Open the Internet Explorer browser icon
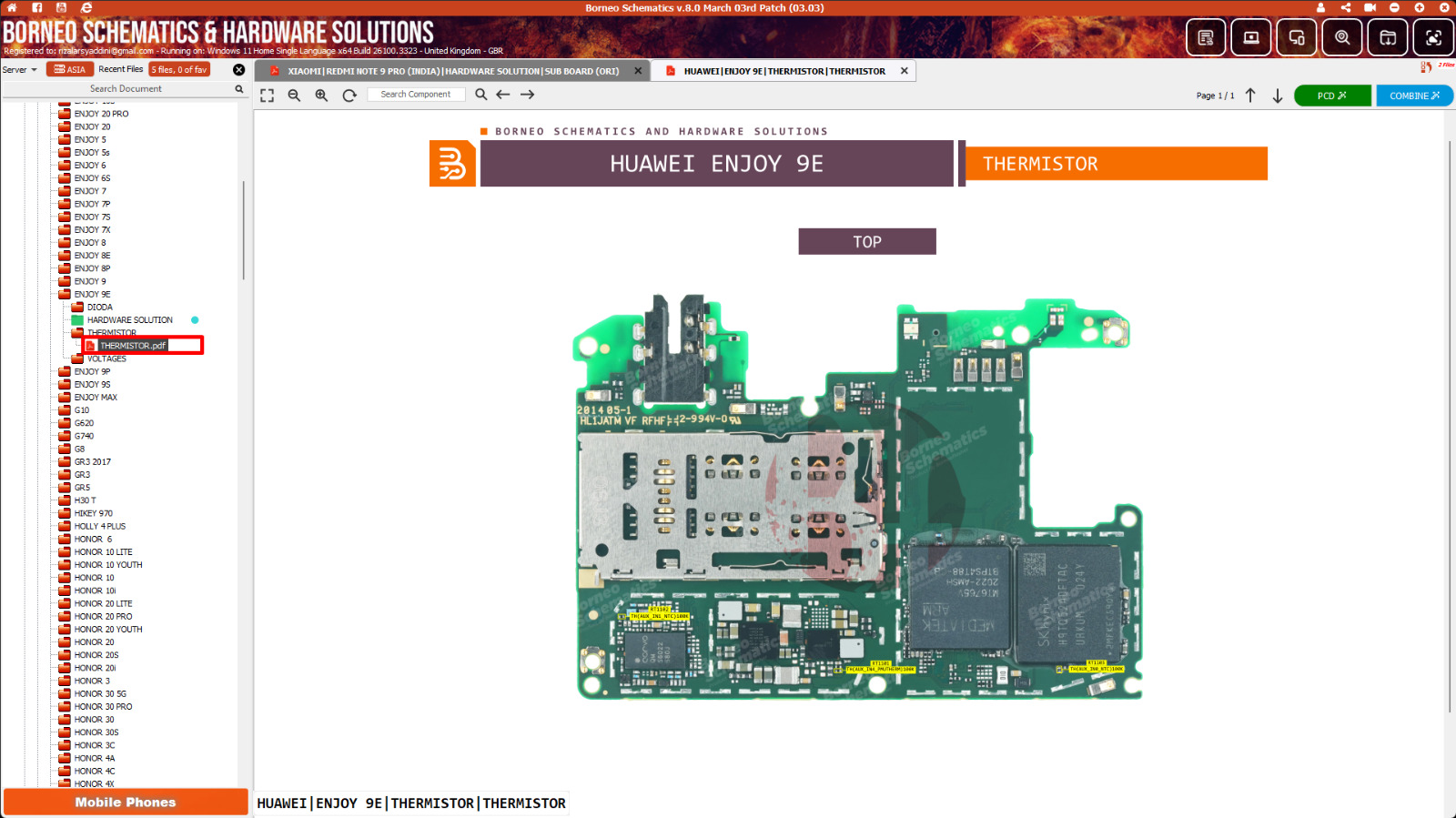This screenshot has height=818, width=1456. coord(86,7)
